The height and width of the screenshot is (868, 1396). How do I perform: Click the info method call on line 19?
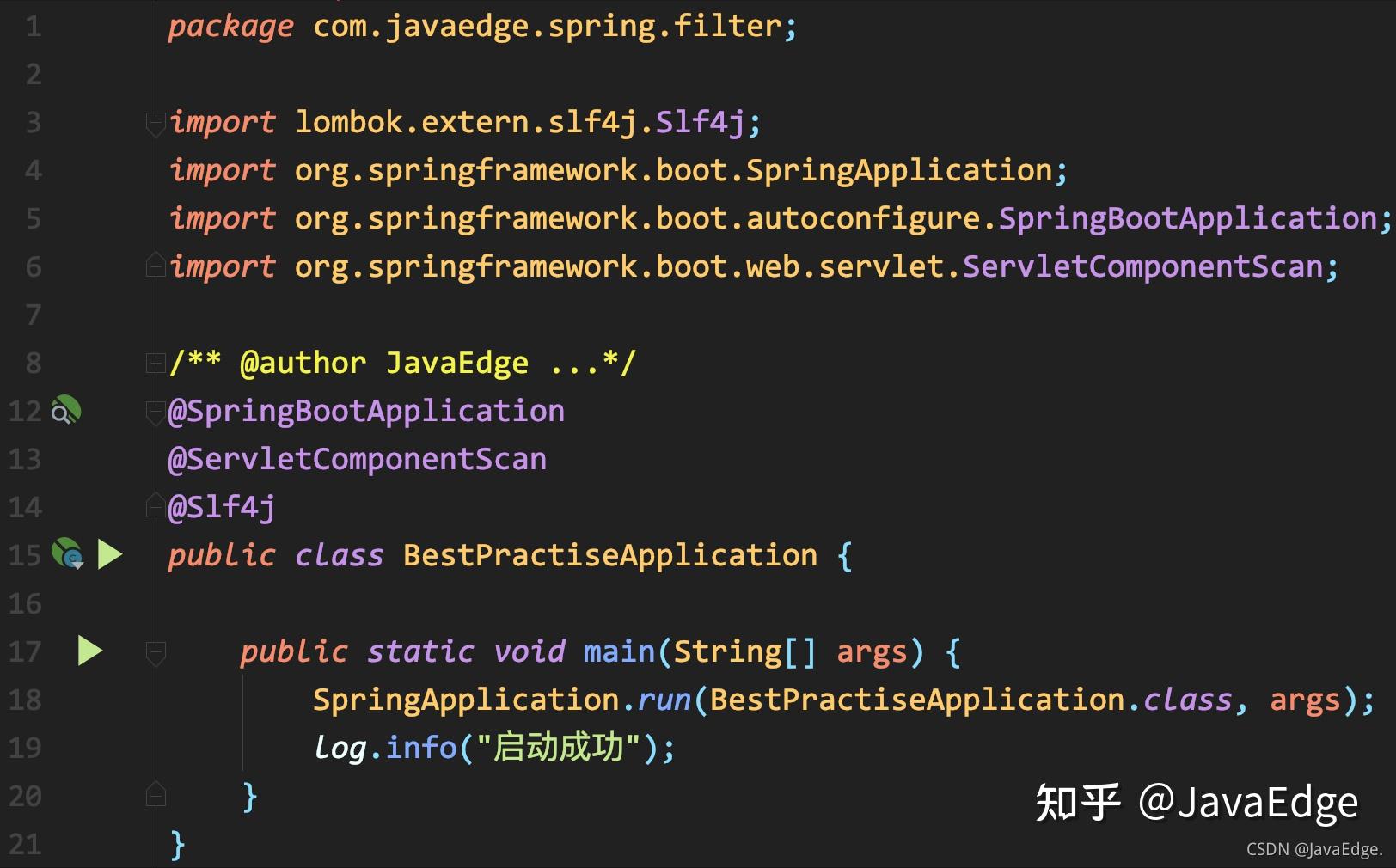pyautogui.click(x=421, y=749)
